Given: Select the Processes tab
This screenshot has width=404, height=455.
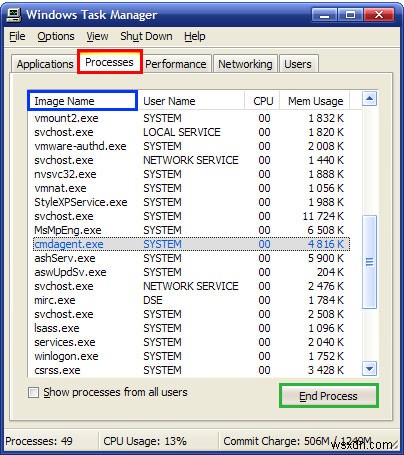Looking at the screenshot, I should pyautogui.click(x=110, y=62).
